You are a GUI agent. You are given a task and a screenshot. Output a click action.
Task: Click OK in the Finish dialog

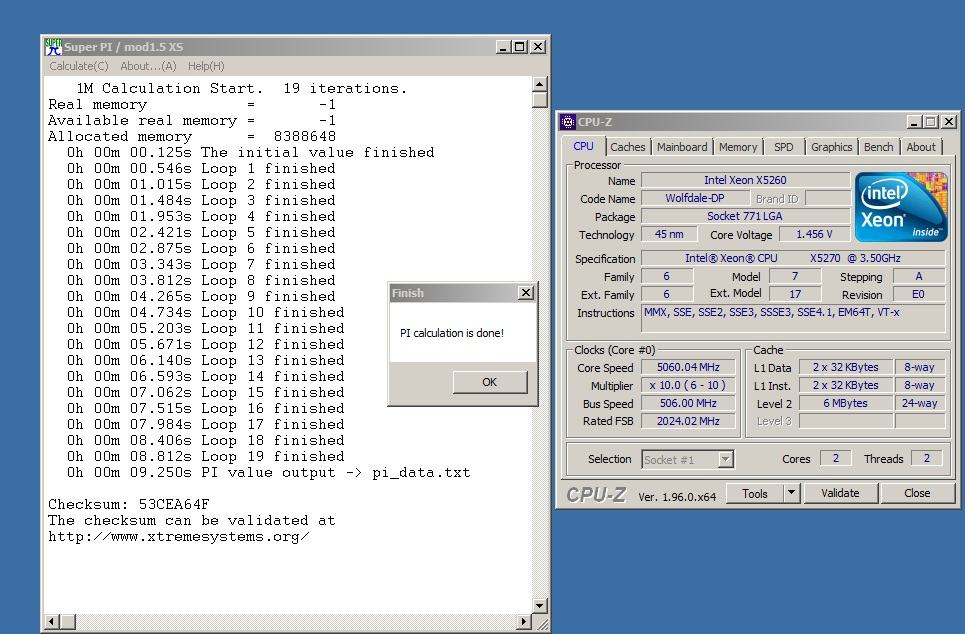(x=490, y=382)
